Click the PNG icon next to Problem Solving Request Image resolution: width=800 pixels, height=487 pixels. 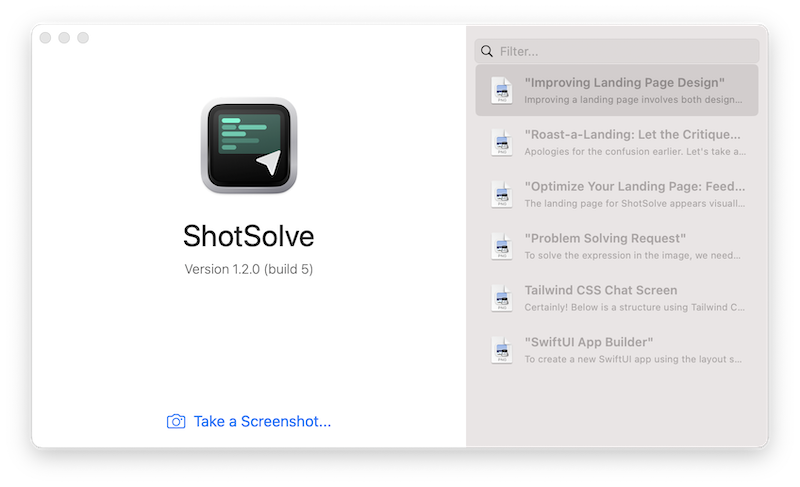pos(501,246)
